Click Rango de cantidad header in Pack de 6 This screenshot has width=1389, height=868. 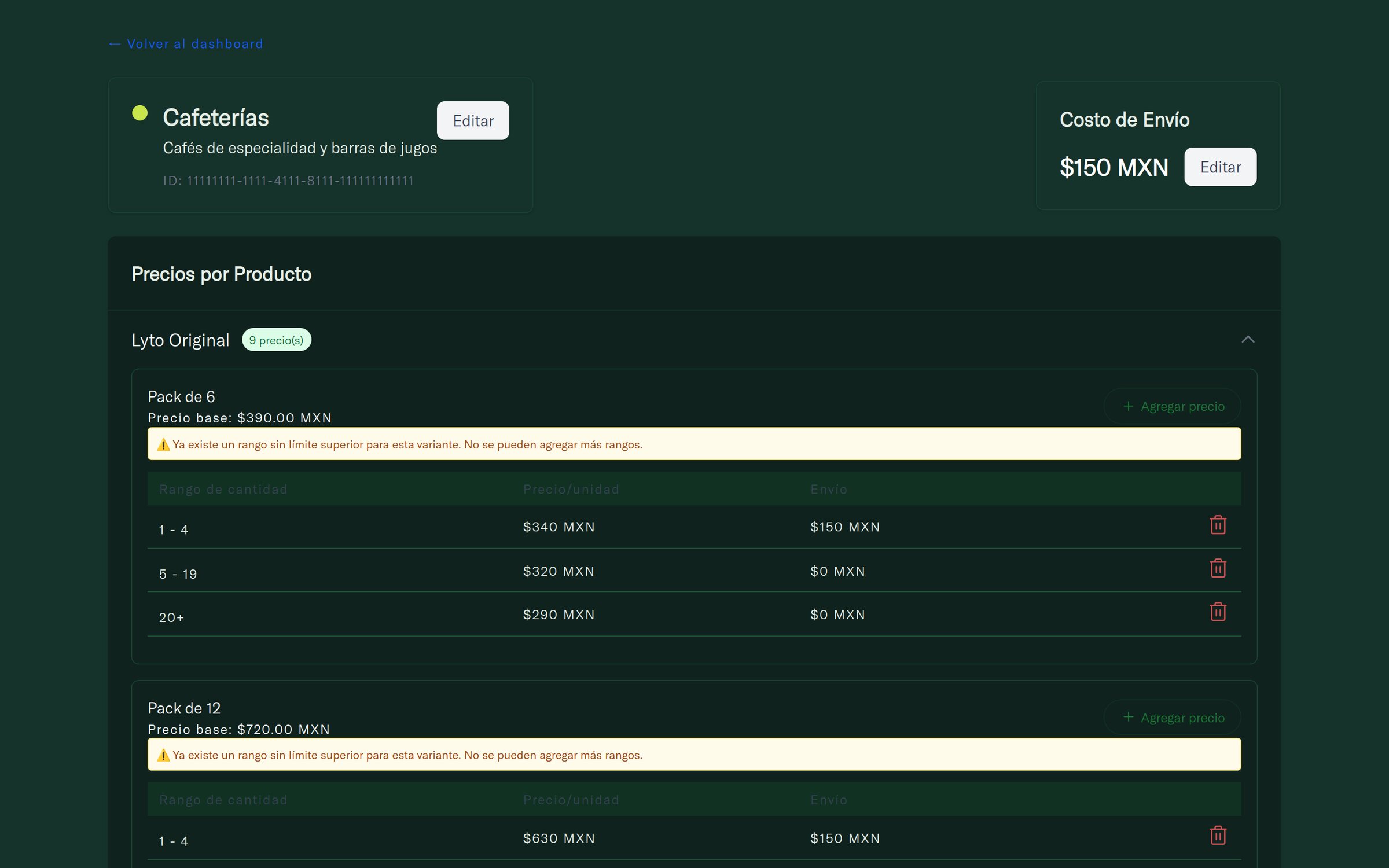point(223,489)
